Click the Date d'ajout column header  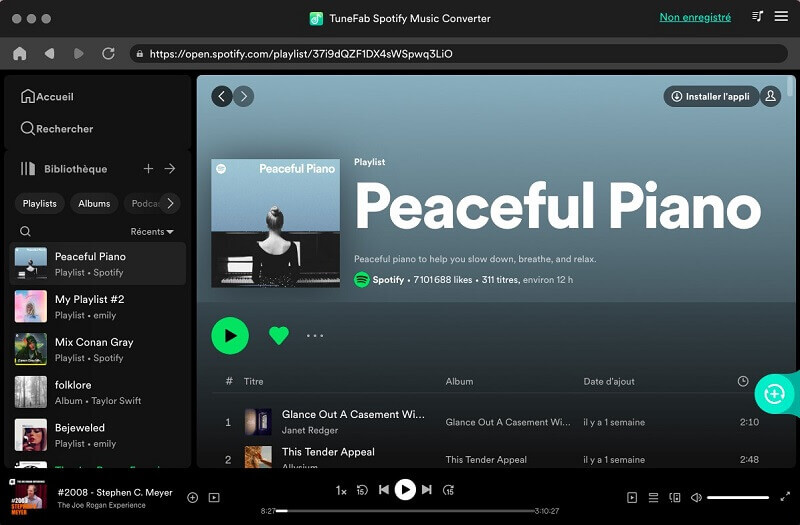click(609, 381)
